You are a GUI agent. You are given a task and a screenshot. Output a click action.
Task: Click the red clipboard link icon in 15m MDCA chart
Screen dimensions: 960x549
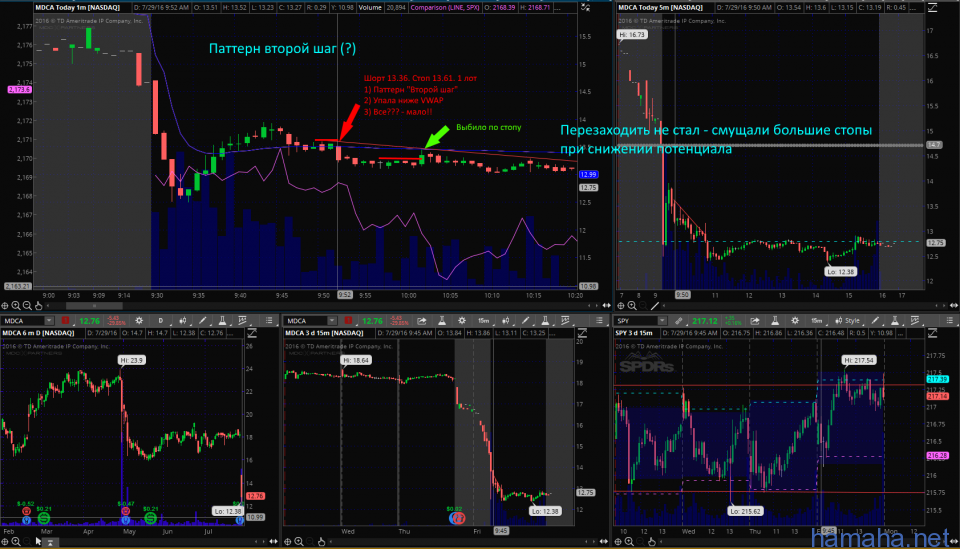click(x=348, y=321)
